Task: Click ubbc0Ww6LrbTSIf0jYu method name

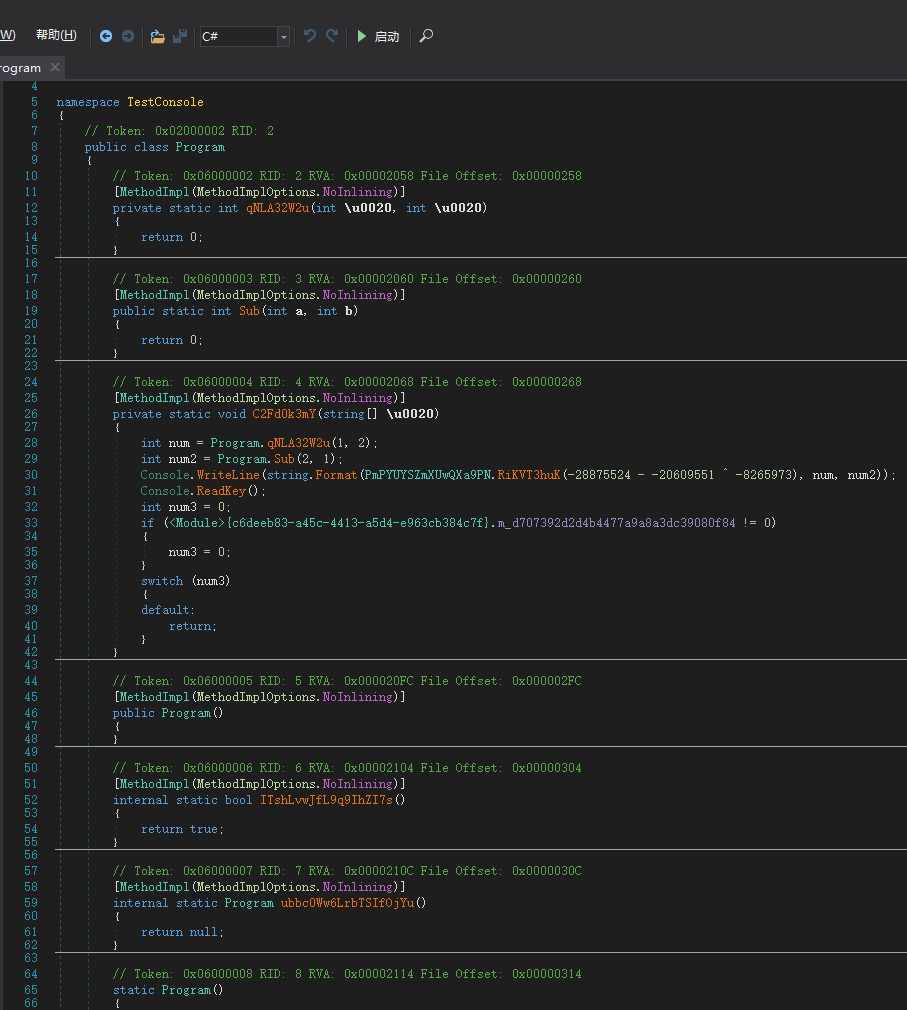Action: tap(345, 903)
